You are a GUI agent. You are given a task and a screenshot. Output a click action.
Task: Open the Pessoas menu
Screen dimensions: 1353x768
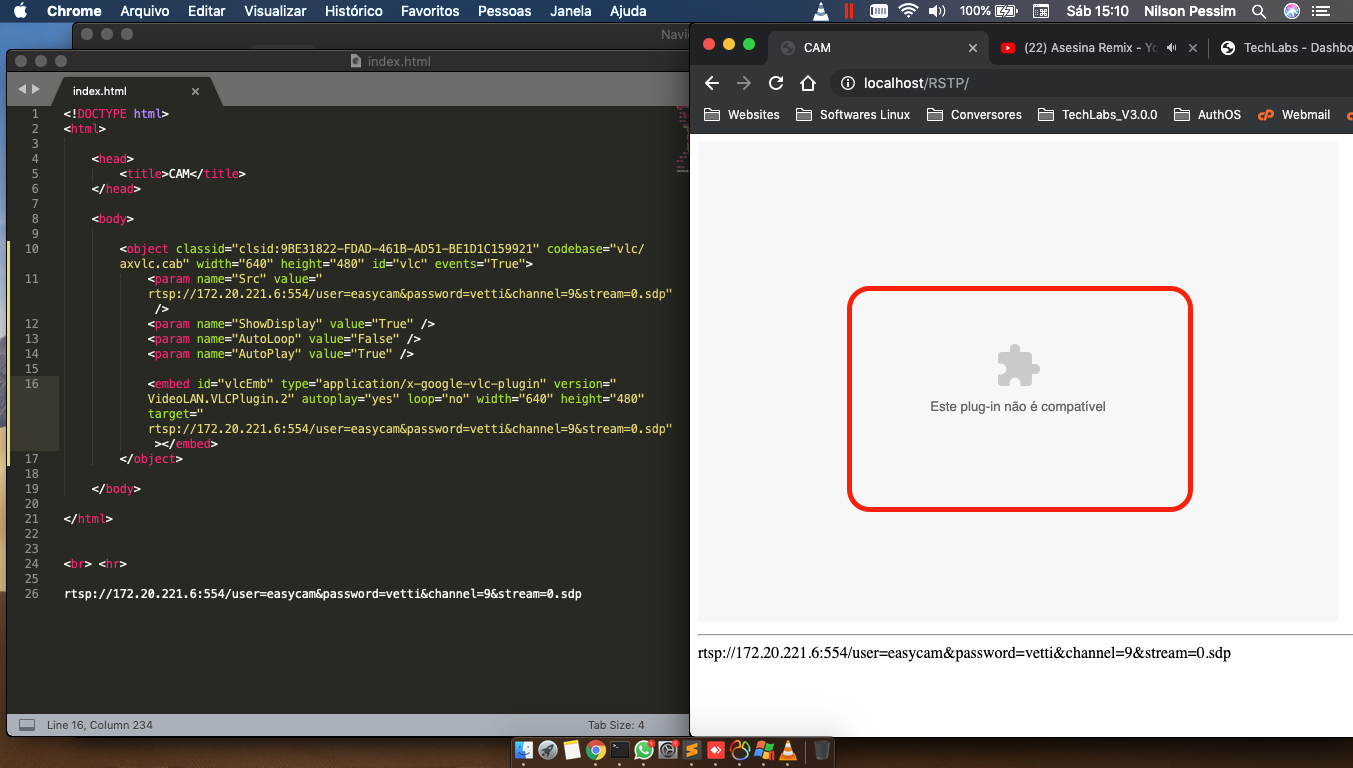(505, 11)
